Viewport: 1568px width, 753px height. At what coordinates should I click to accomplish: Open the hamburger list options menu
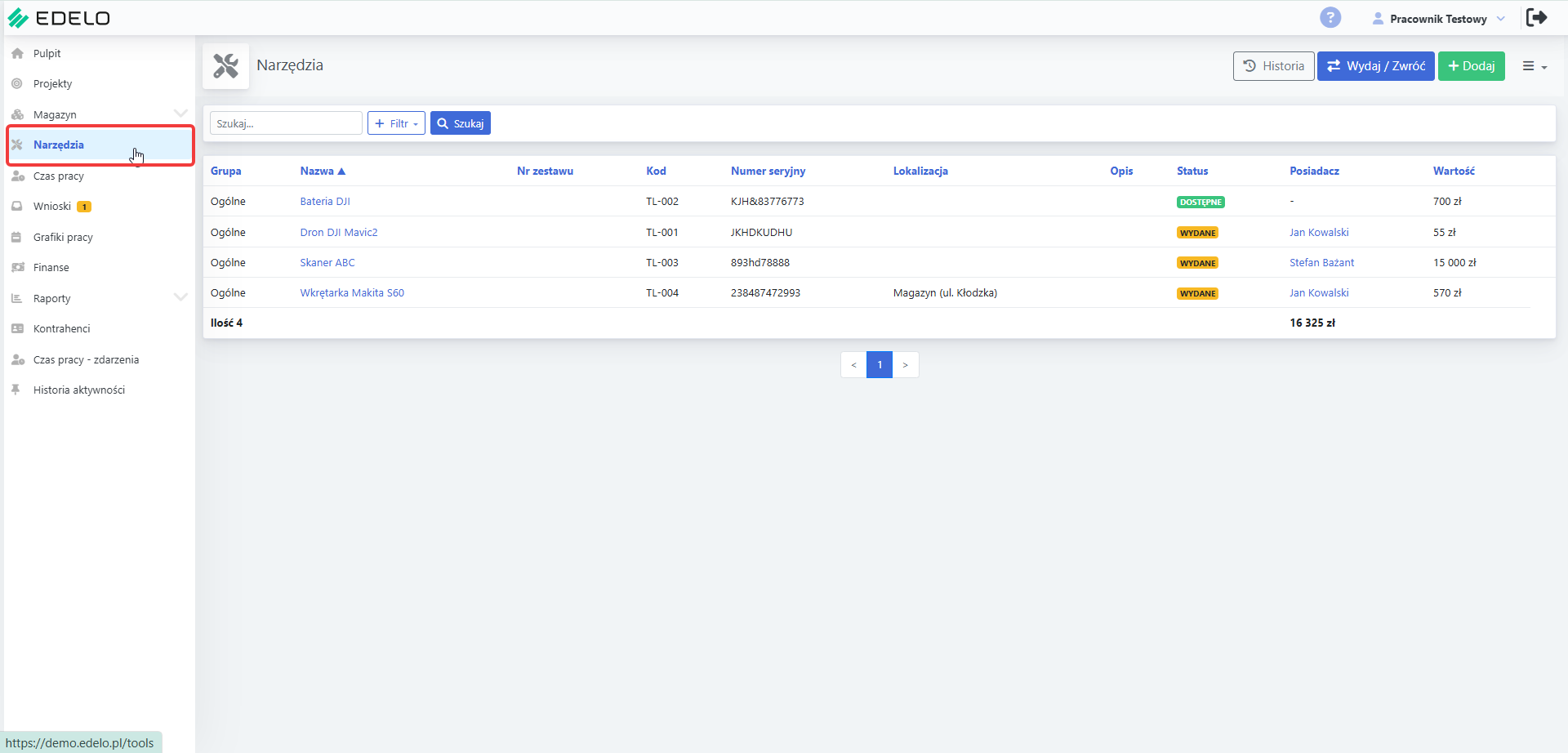[x=1535, y=66]
